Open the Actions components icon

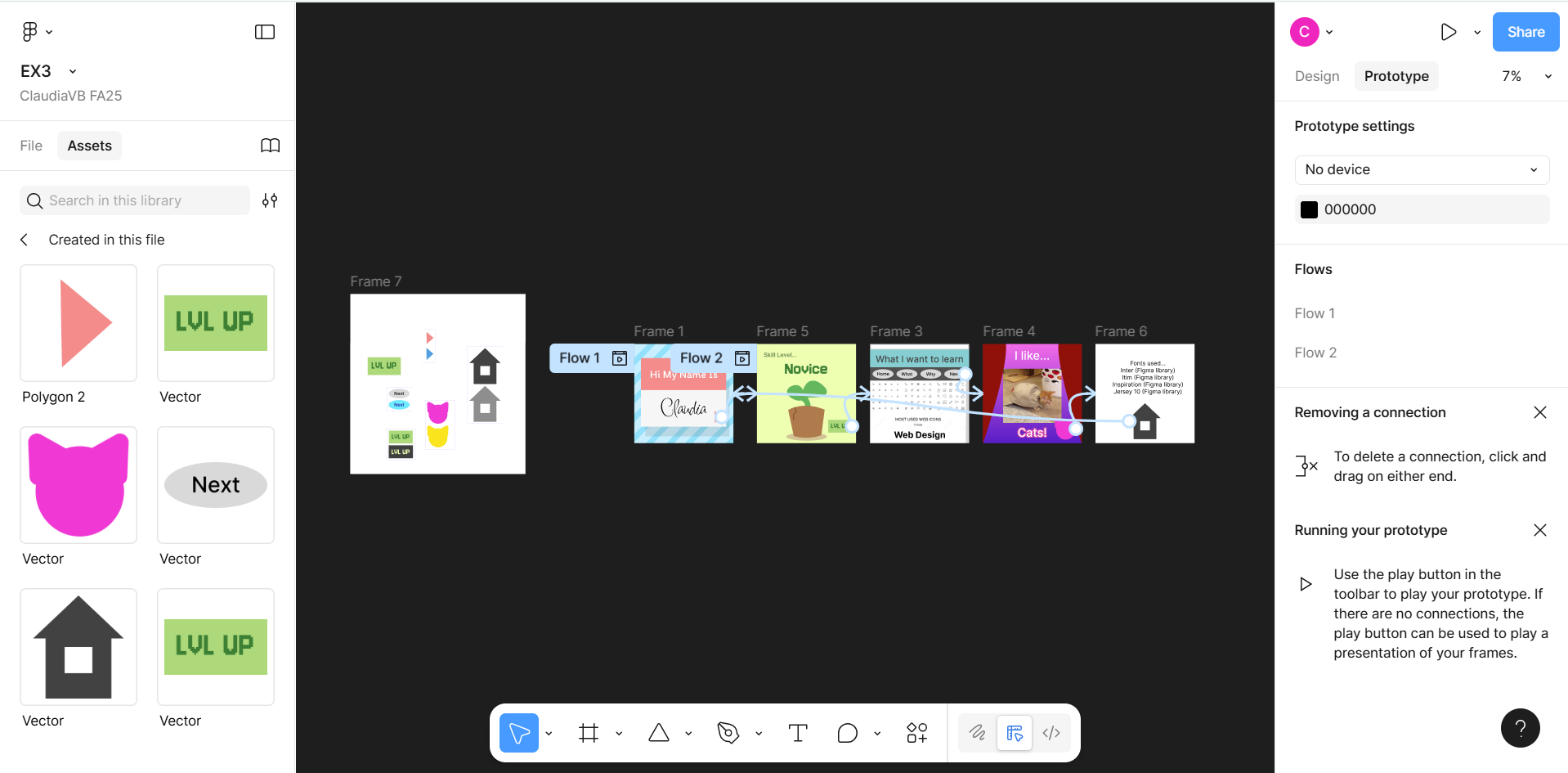(916, 733)
